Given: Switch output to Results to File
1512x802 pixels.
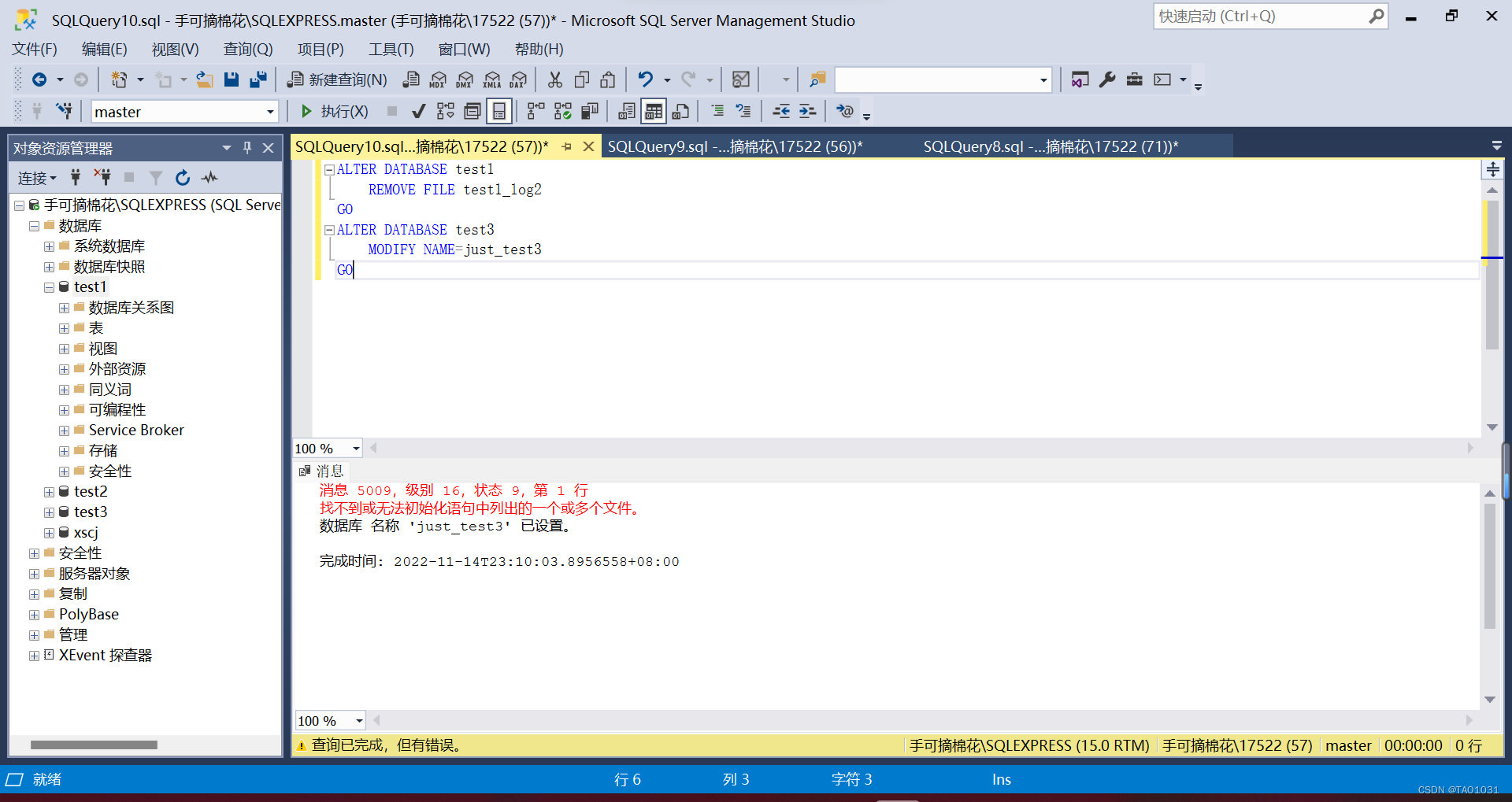Looking at the screenshot, I should tap(680, 111).
